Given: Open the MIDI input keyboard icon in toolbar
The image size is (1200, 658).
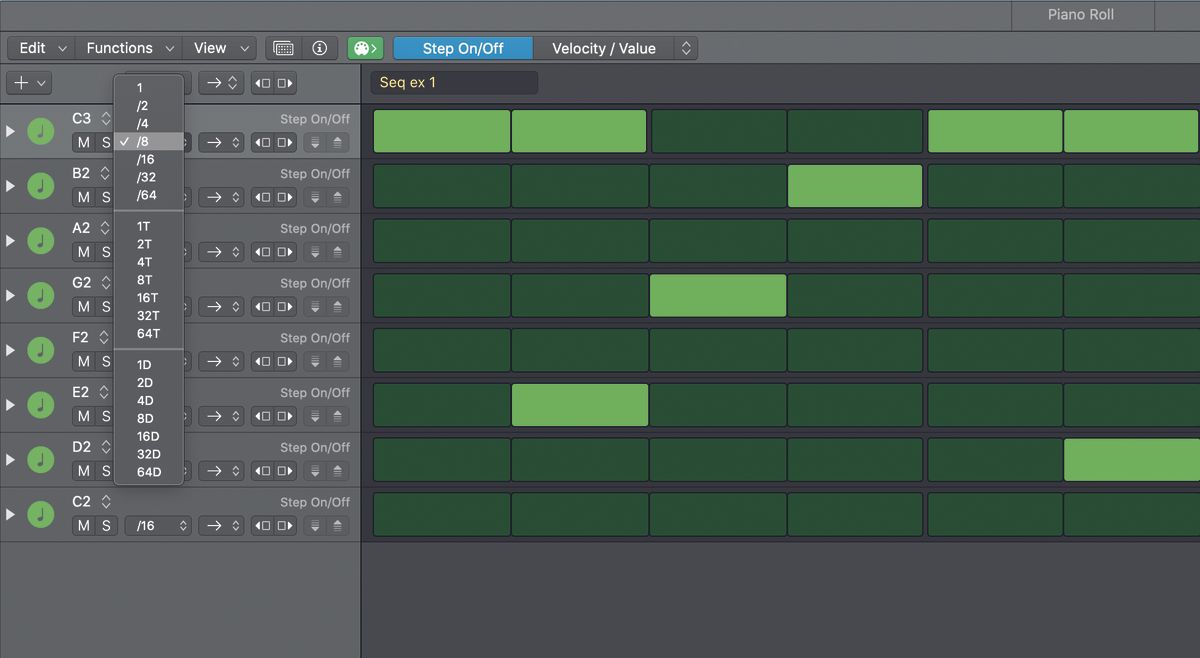Looking at the screenshot, I should pyautogui.click(x=283, y=48).
